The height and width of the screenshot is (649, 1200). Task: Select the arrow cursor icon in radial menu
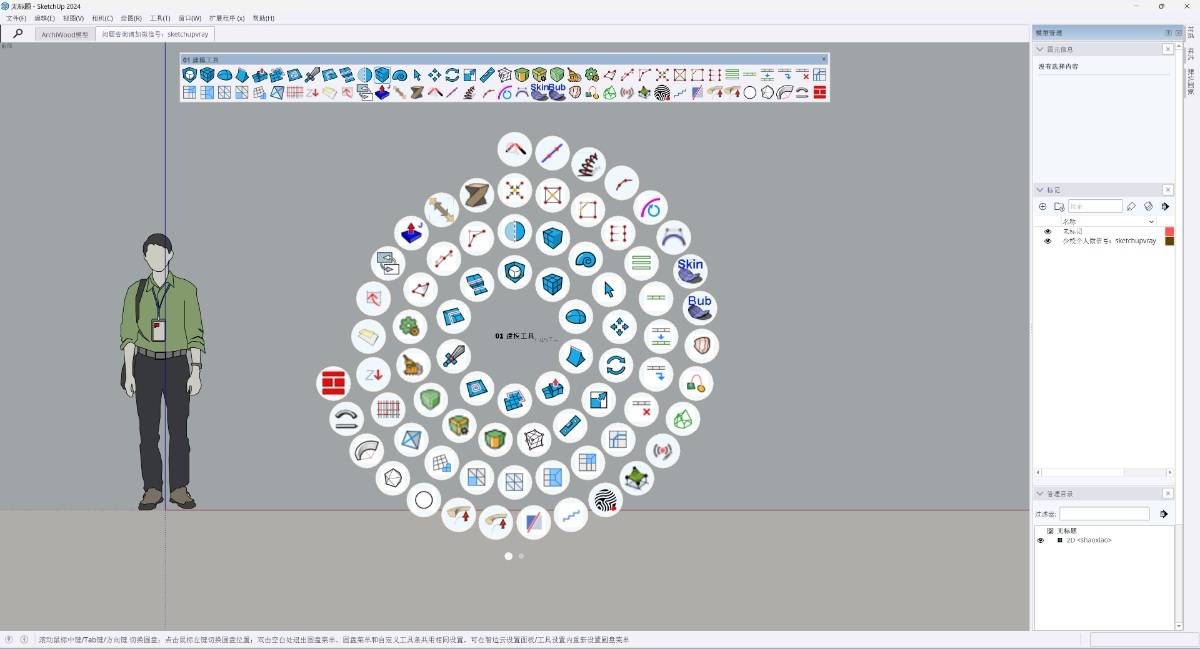[607, 290]
